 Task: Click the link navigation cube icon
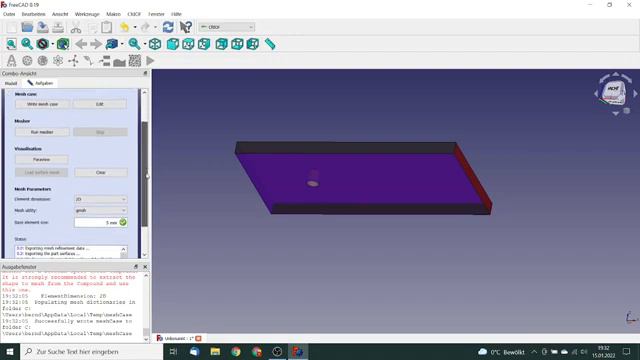[111, 44]
